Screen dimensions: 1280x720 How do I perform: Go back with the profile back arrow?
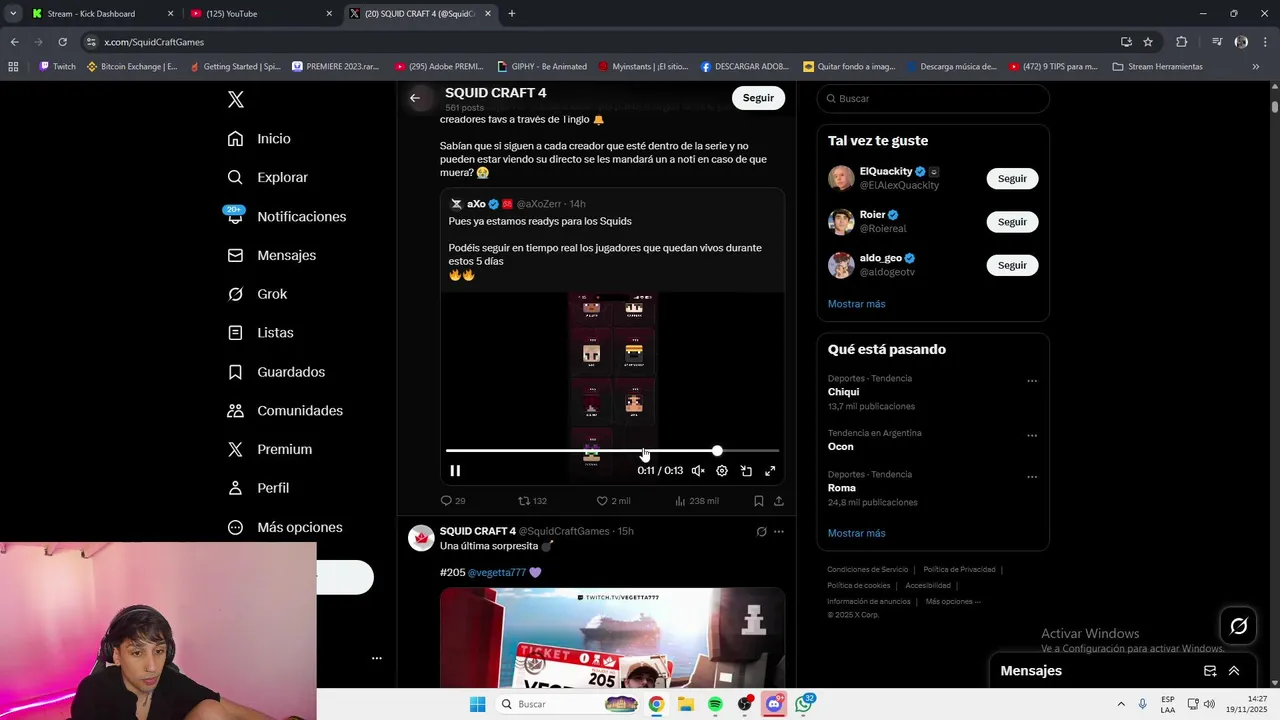point(415,98)
